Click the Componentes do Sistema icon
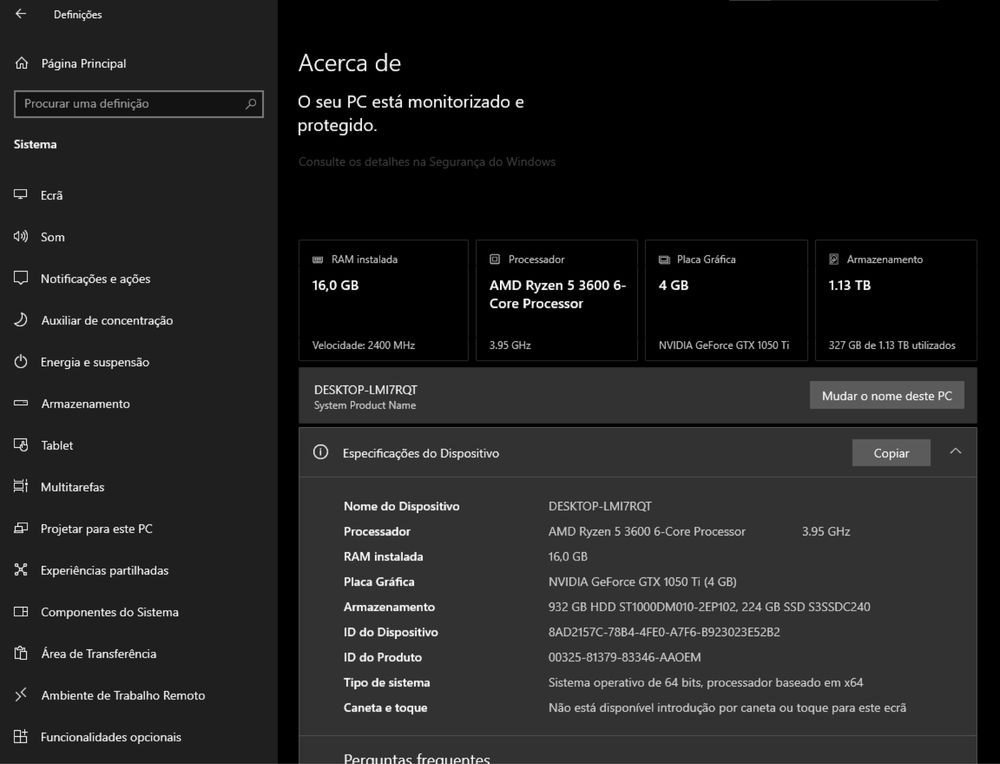 tap(20, 612)
